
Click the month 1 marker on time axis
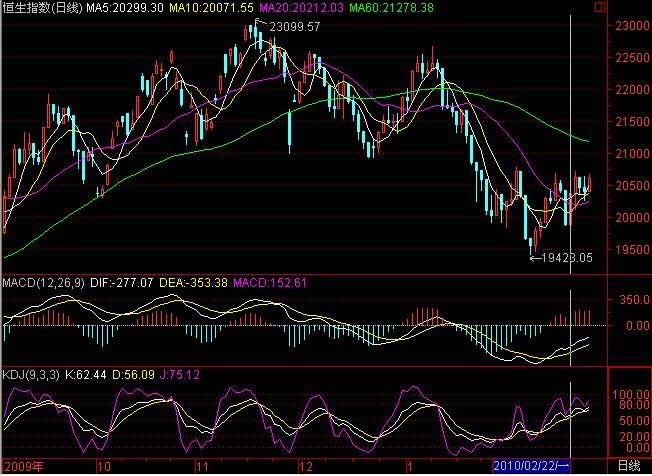[x=410, y=466]
